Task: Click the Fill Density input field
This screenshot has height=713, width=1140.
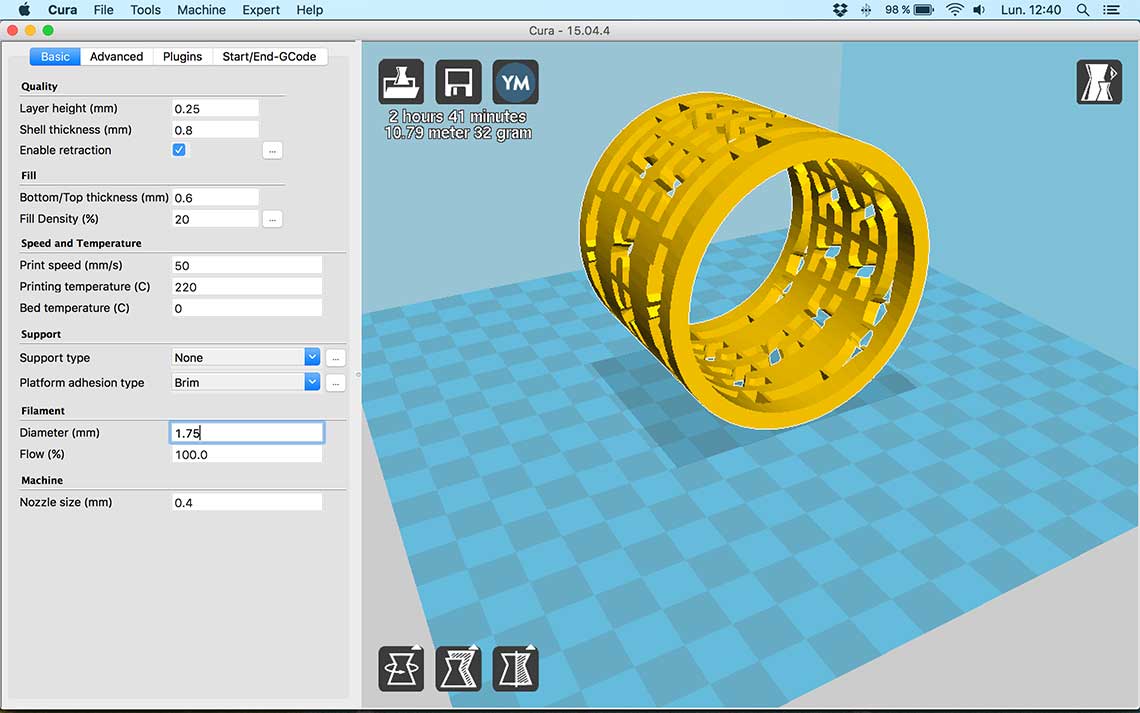Action: 215,218
